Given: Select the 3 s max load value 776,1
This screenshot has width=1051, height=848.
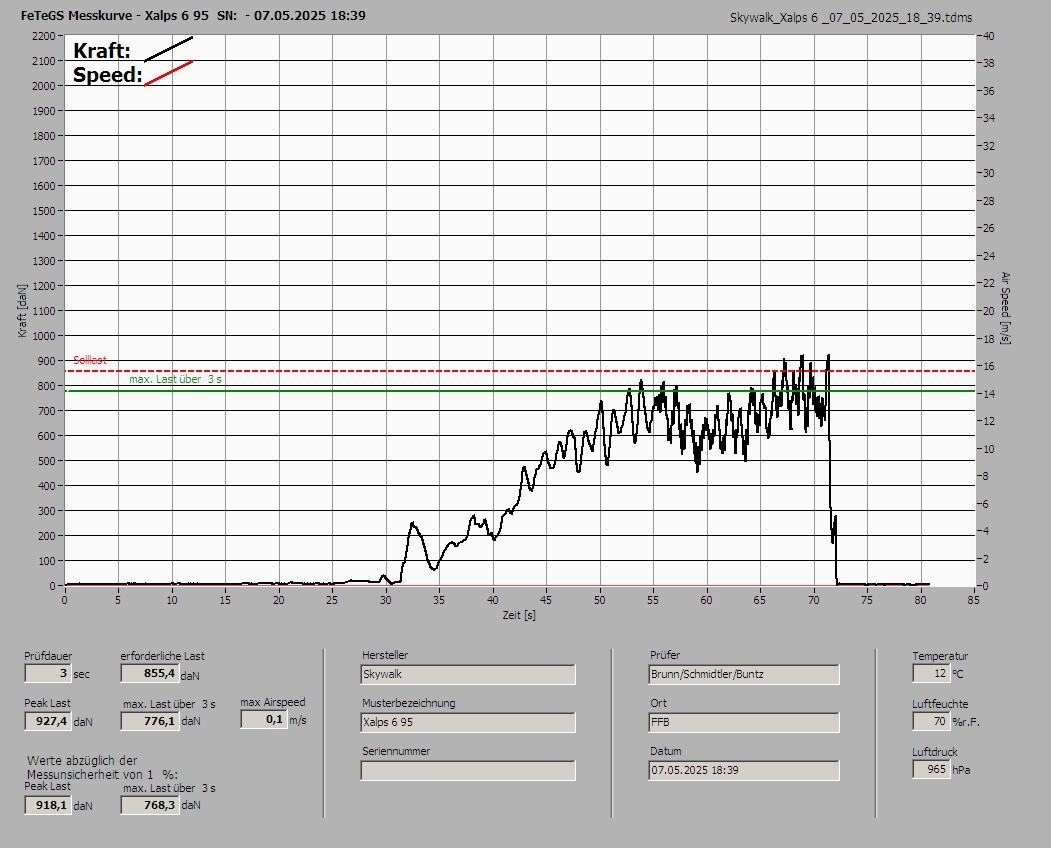Looking at the screenshot, I should pyautogui.click(x=149, y=721).
